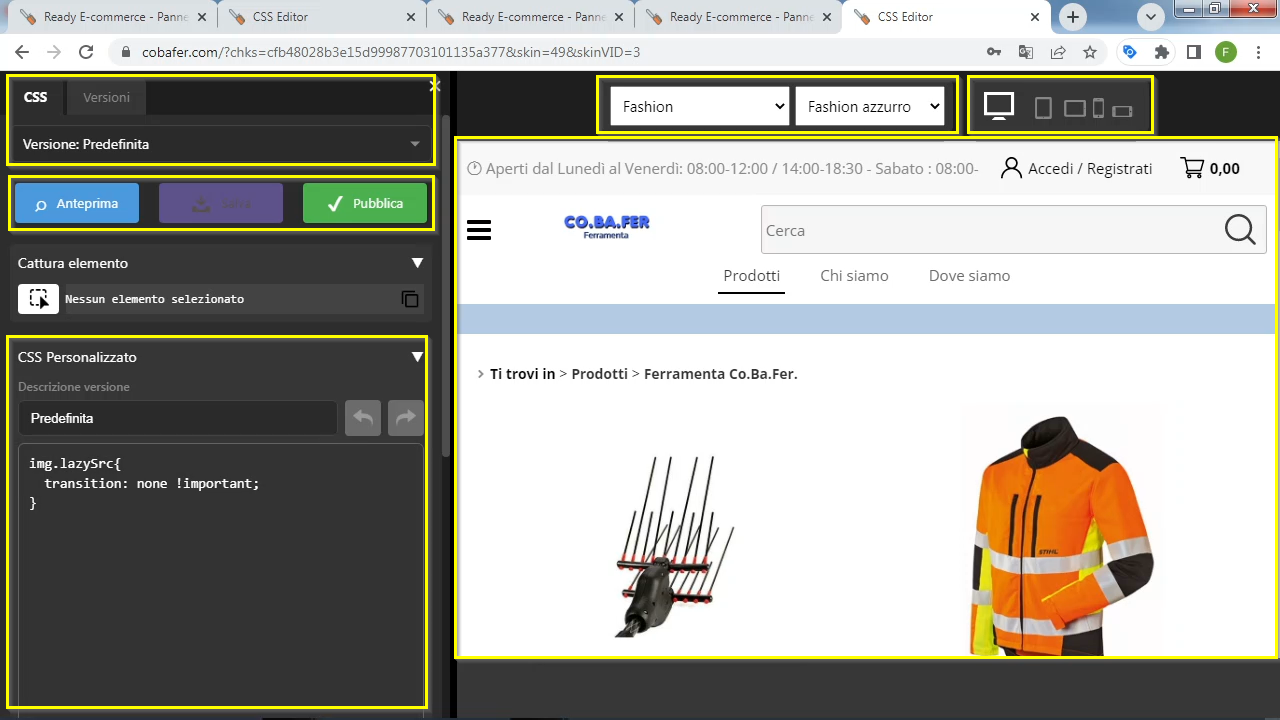
Task: Open a new browser tab
Action: pos(1073,17)
